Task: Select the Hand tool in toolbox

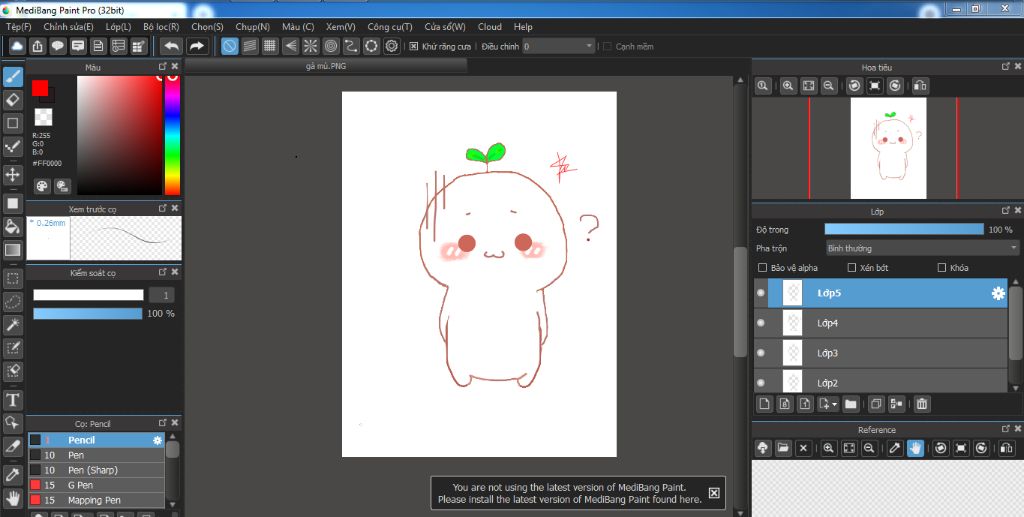Action: point(13,499)
